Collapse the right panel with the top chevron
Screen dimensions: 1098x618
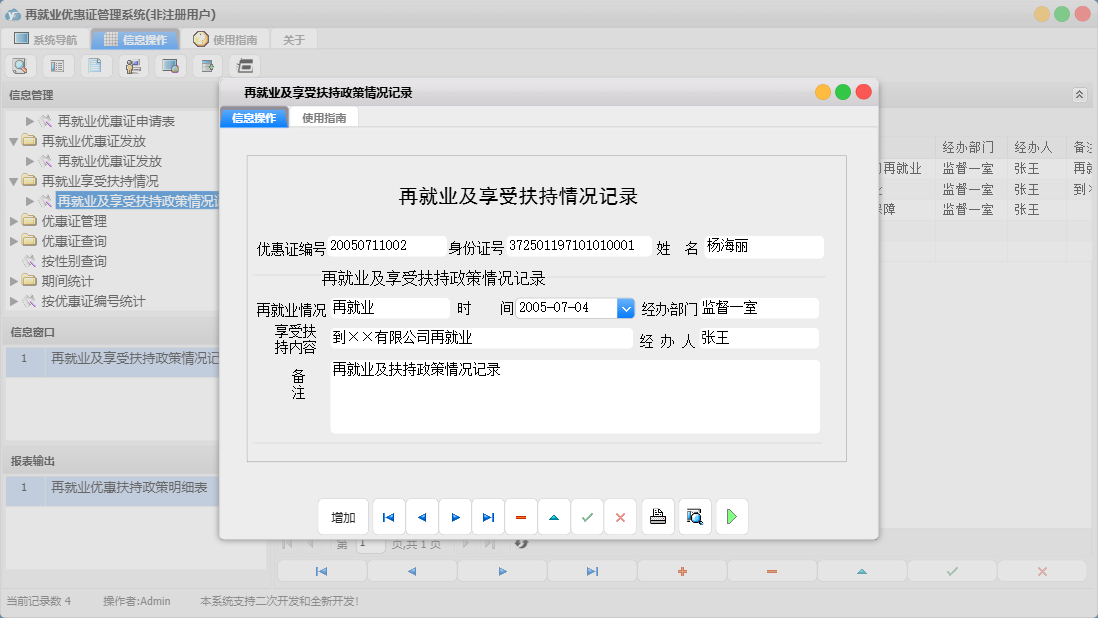point(1079,94)
